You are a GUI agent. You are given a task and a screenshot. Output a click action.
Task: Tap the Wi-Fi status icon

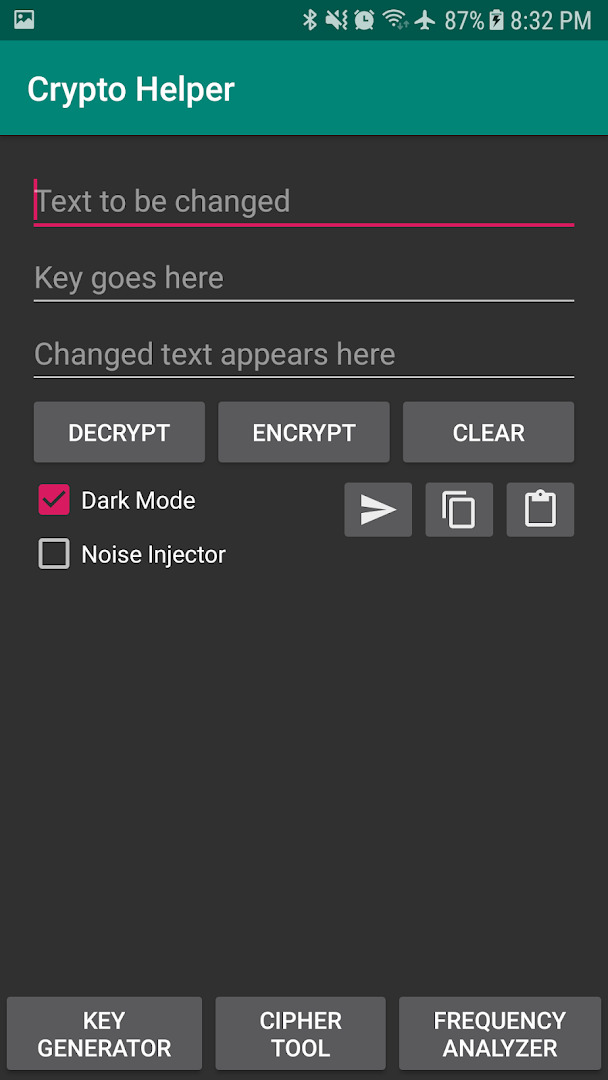click(396, 20)
